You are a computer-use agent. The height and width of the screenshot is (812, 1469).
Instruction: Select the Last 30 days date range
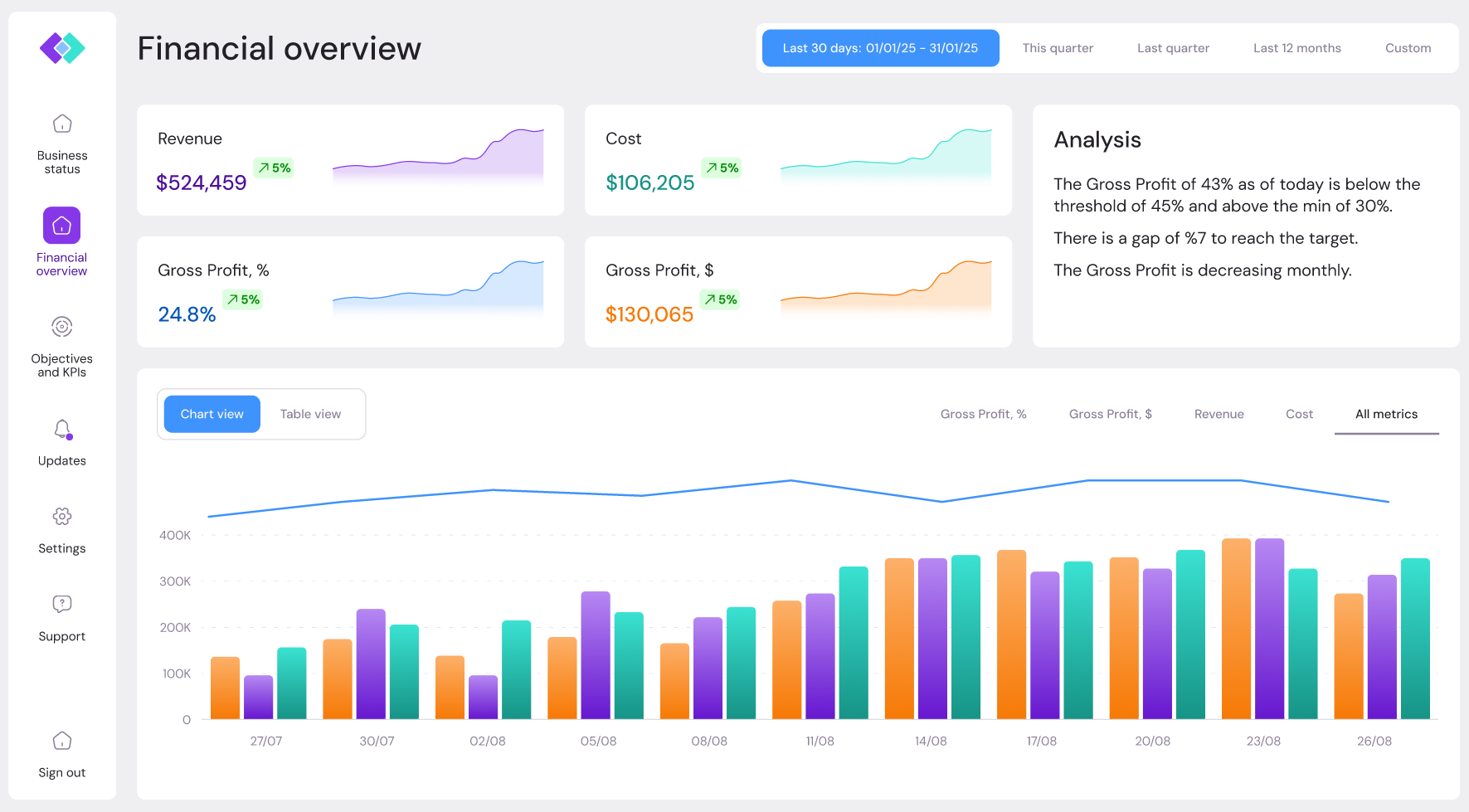point(880,48)
